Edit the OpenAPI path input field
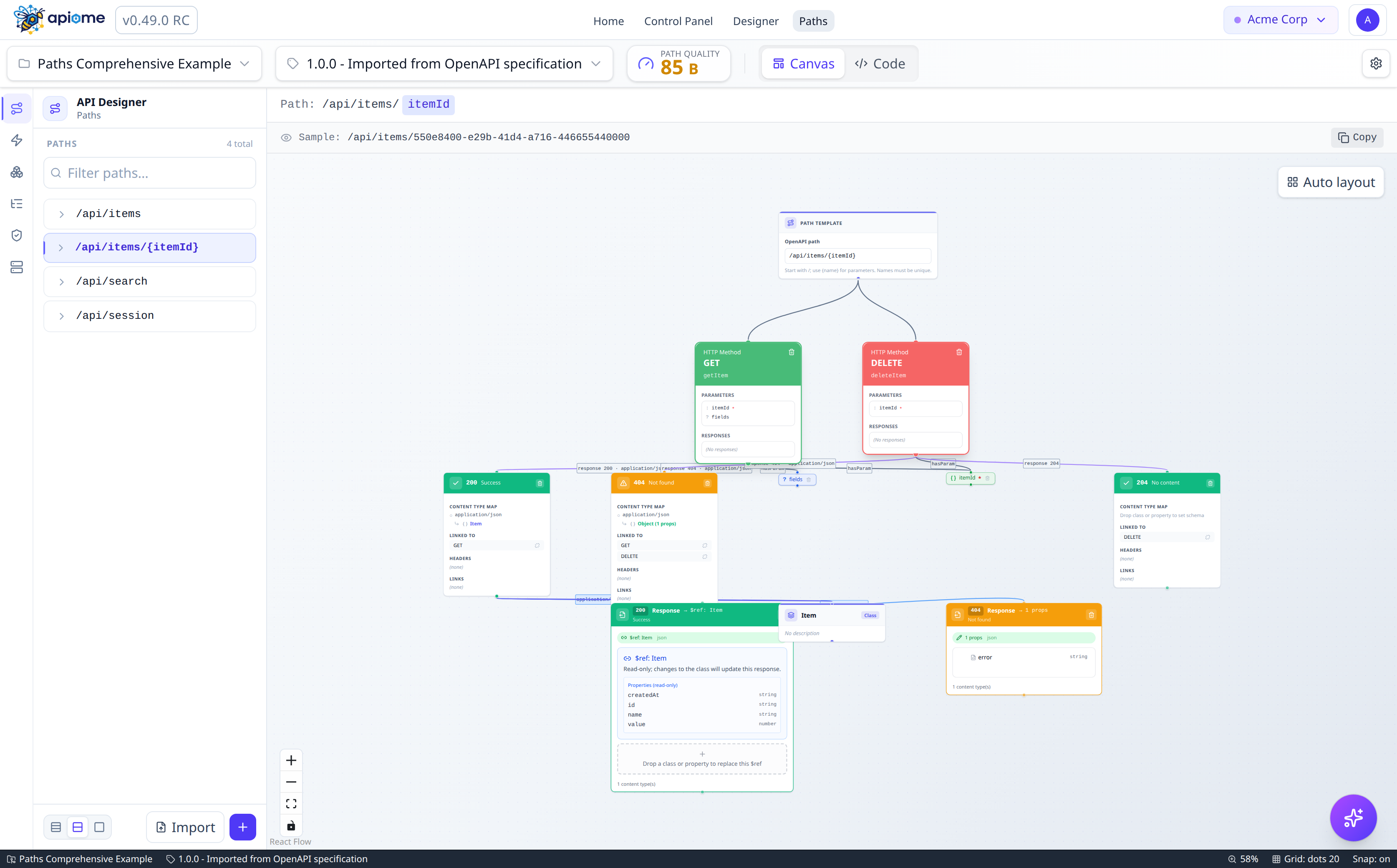Screen dimensions: 1397x868 click(857, 255)
